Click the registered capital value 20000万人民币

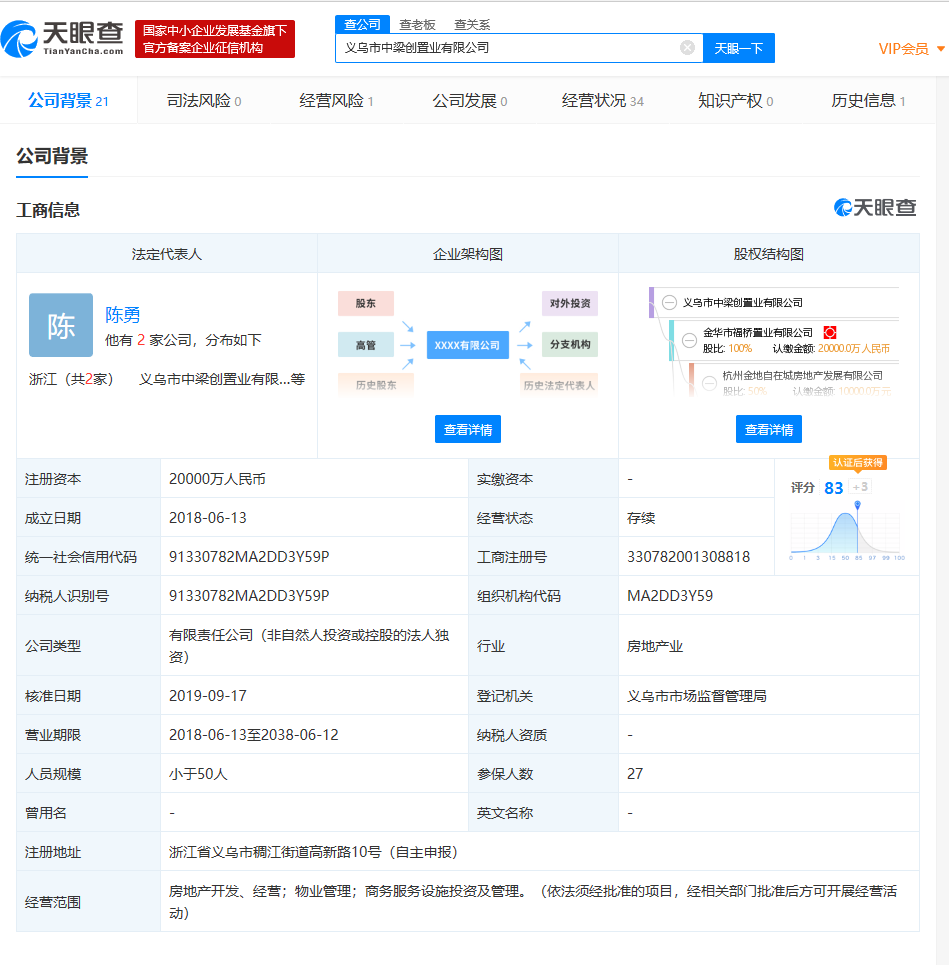click(217, 479)
